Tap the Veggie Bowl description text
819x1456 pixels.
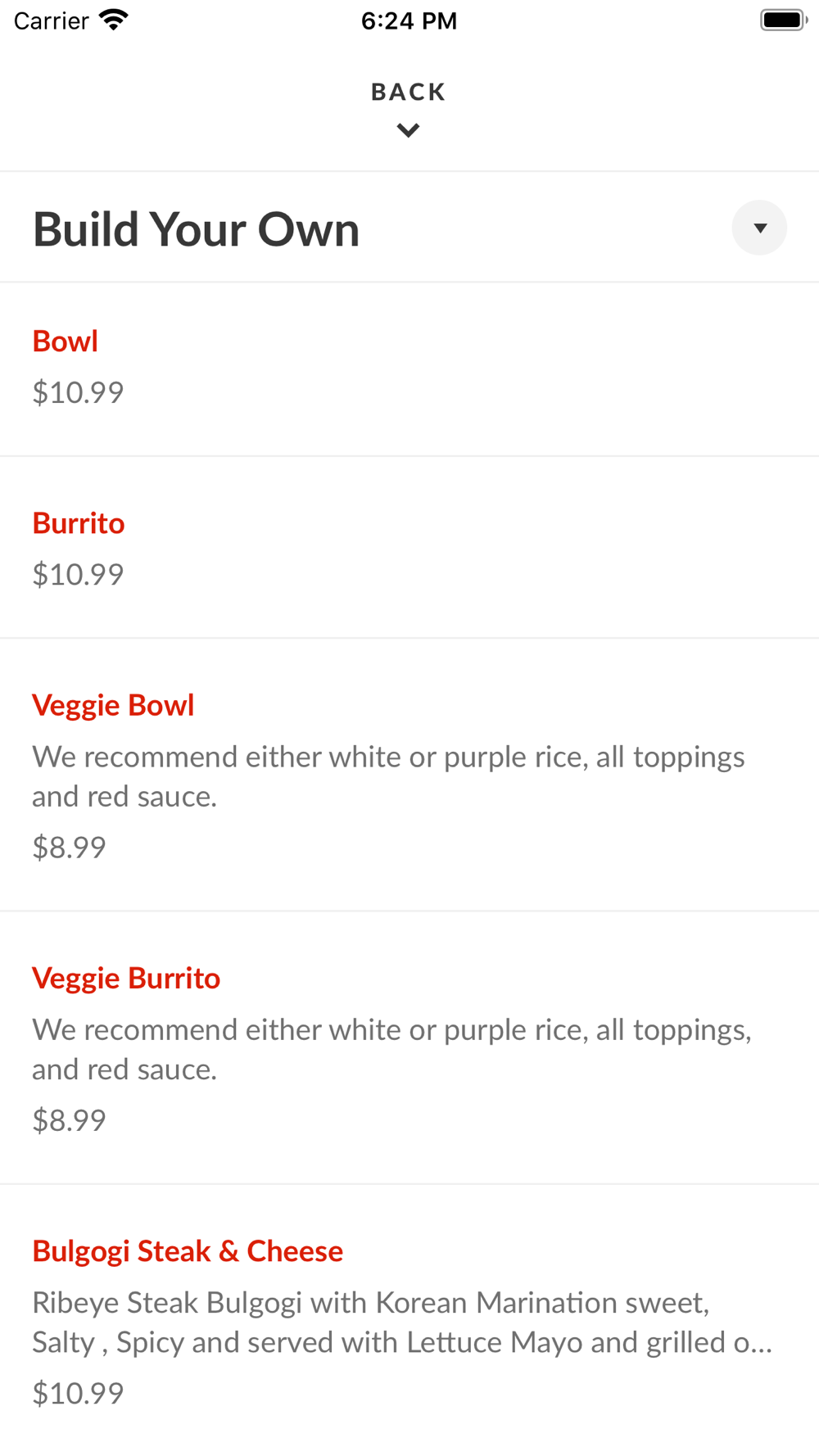388,776
